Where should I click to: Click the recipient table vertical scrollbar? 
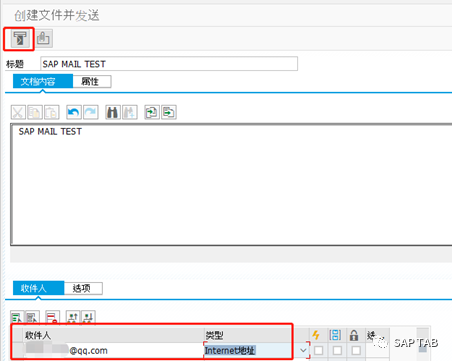tap(423, 344)
